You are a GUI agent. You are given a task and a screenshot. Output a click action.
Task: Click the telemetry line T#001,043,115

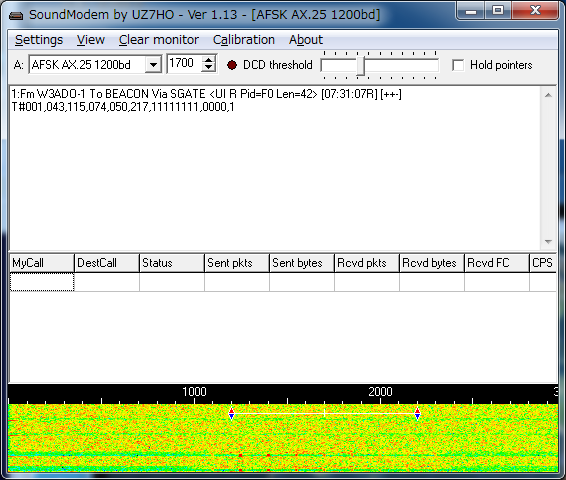(x=123, y=107)
